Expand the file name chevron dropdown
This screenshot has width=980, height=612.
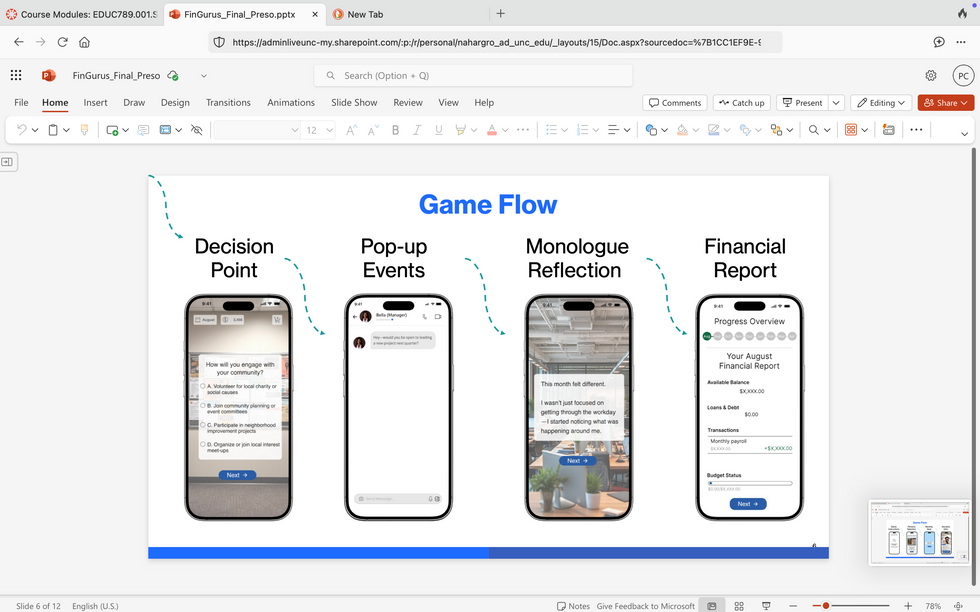pyautogui.click(x=204, y=76)
